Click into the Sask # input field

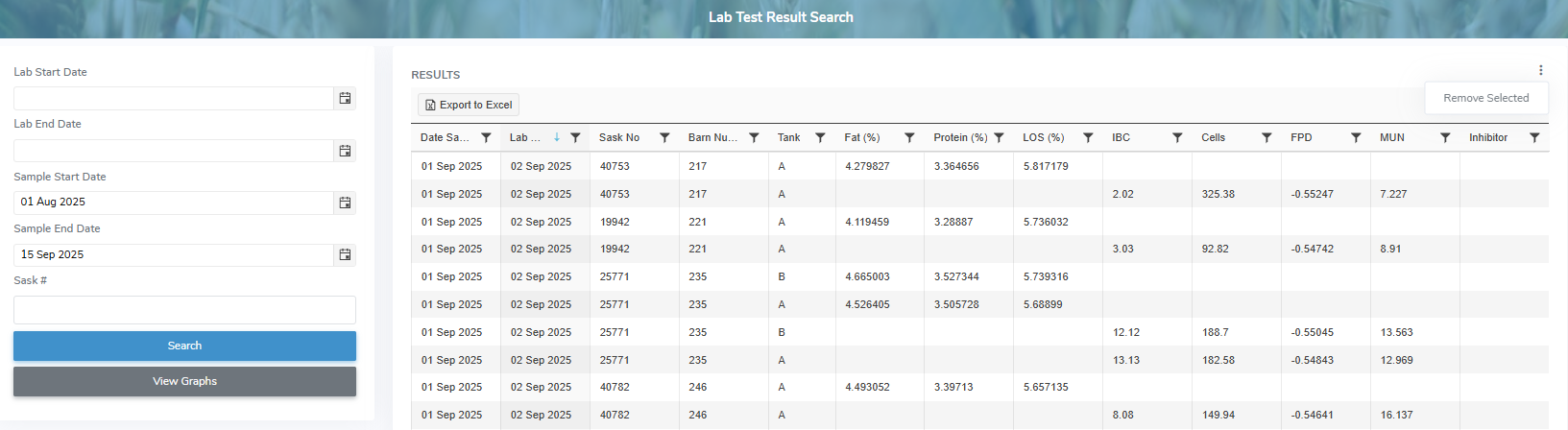click(184, 310)
